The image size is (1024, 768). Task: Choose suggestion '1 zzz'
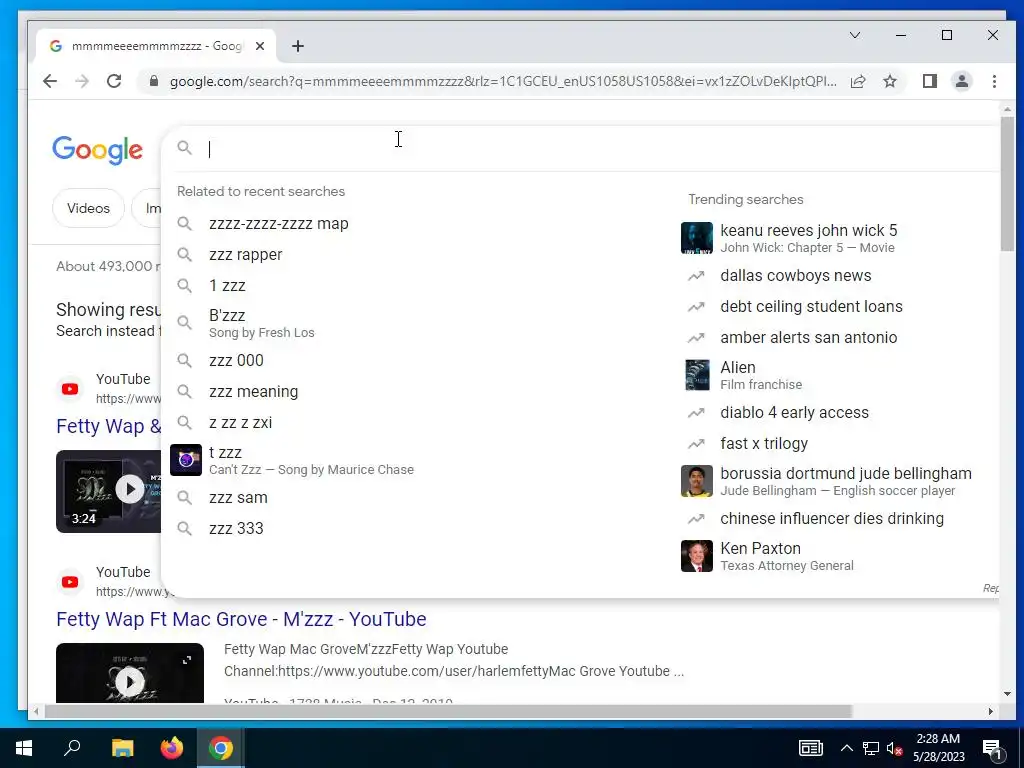click(227, 285)
